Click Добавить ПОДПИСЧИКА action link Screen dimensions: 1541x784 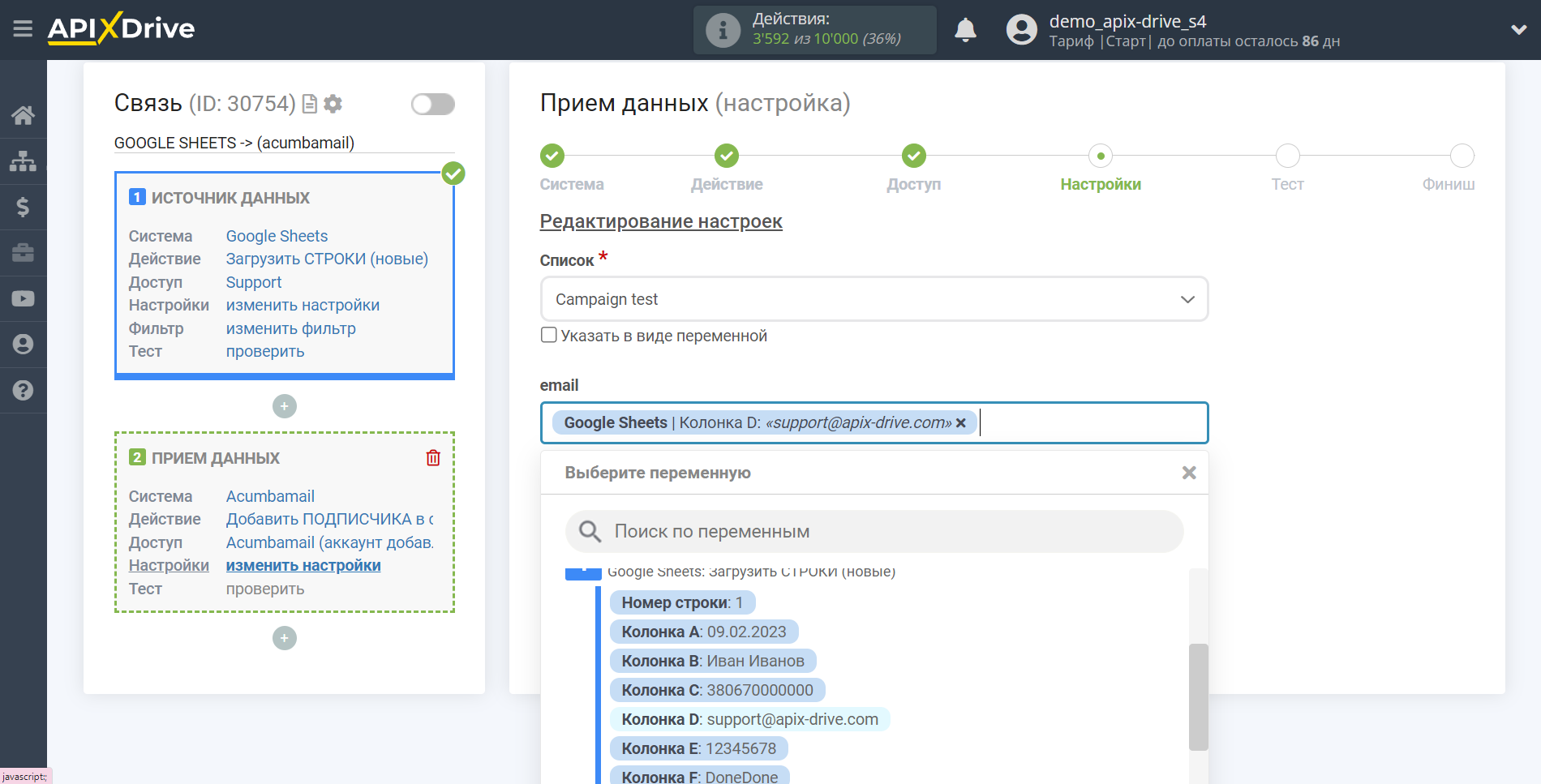coord(329,519)
